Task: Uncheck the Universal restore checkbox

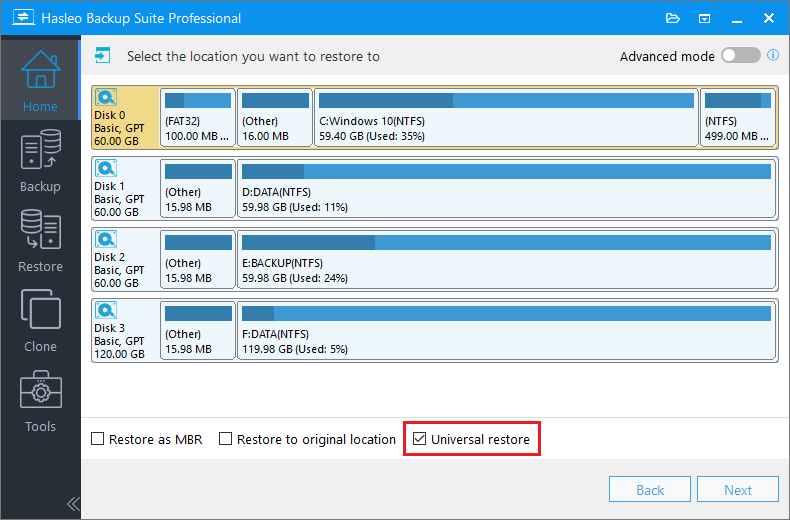Action: click(419, 439)
